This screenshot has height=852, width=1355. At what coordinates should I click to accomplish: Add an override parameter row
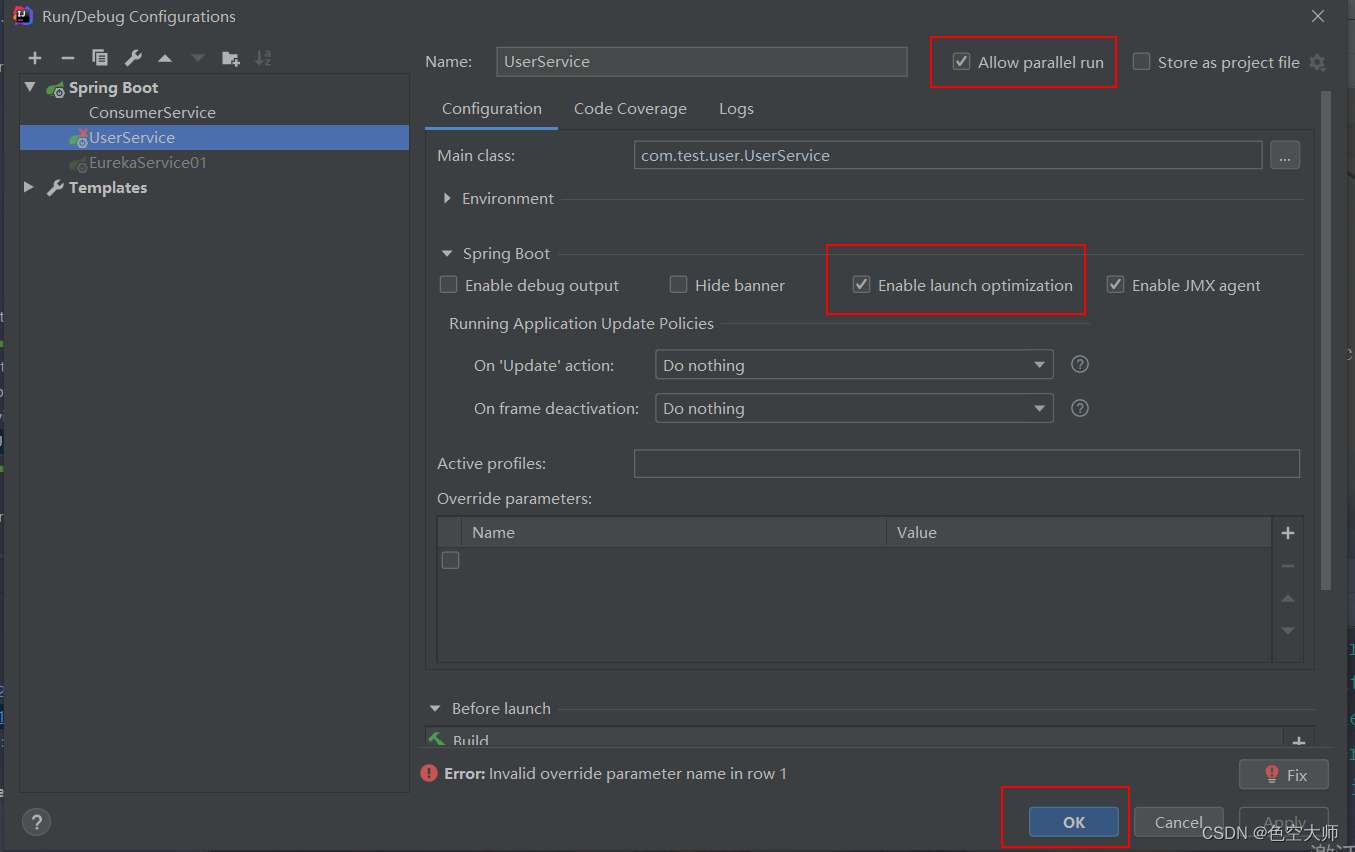point(1288,533)
